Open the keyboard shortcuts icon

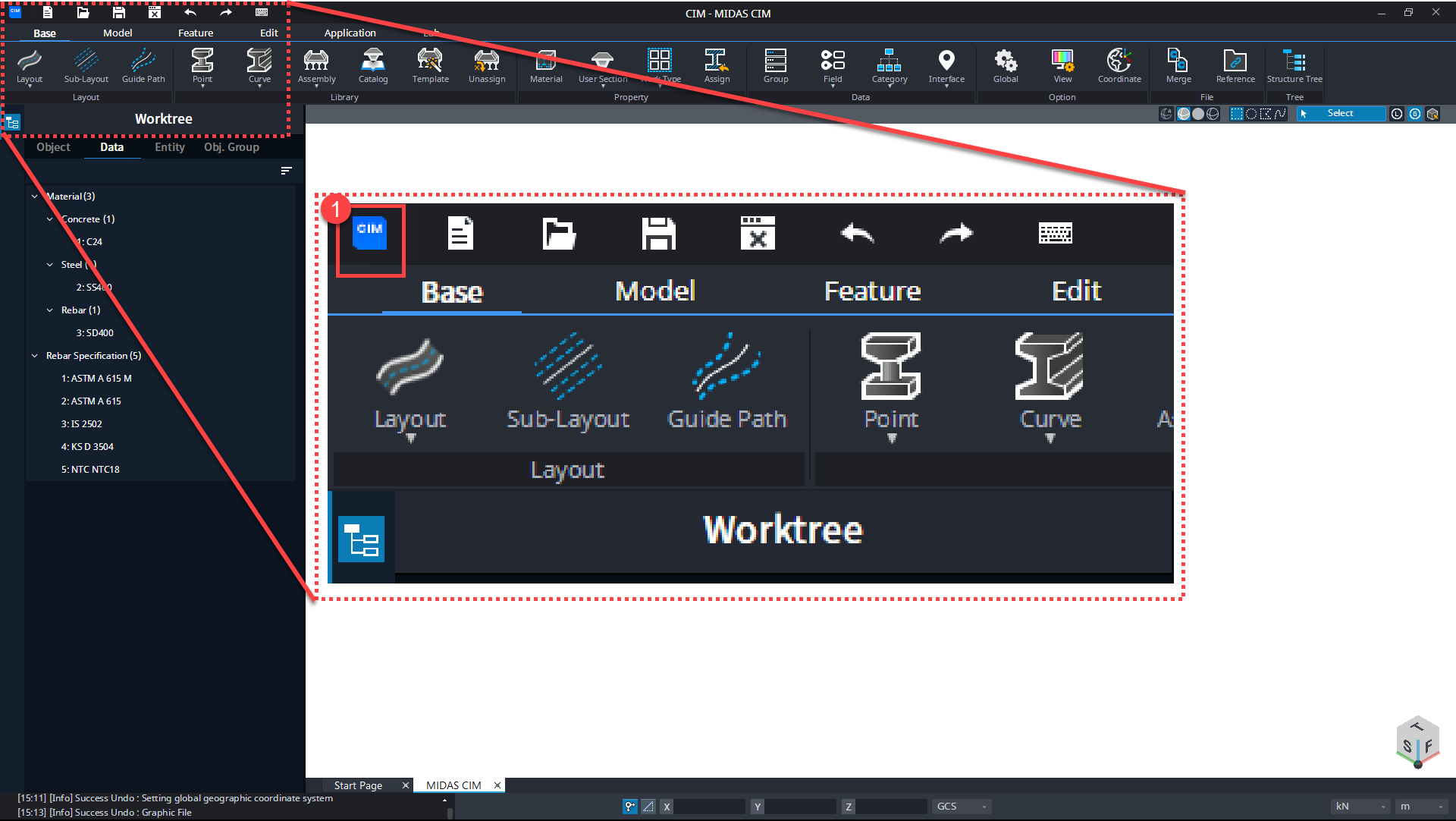(x=262, y=12)
